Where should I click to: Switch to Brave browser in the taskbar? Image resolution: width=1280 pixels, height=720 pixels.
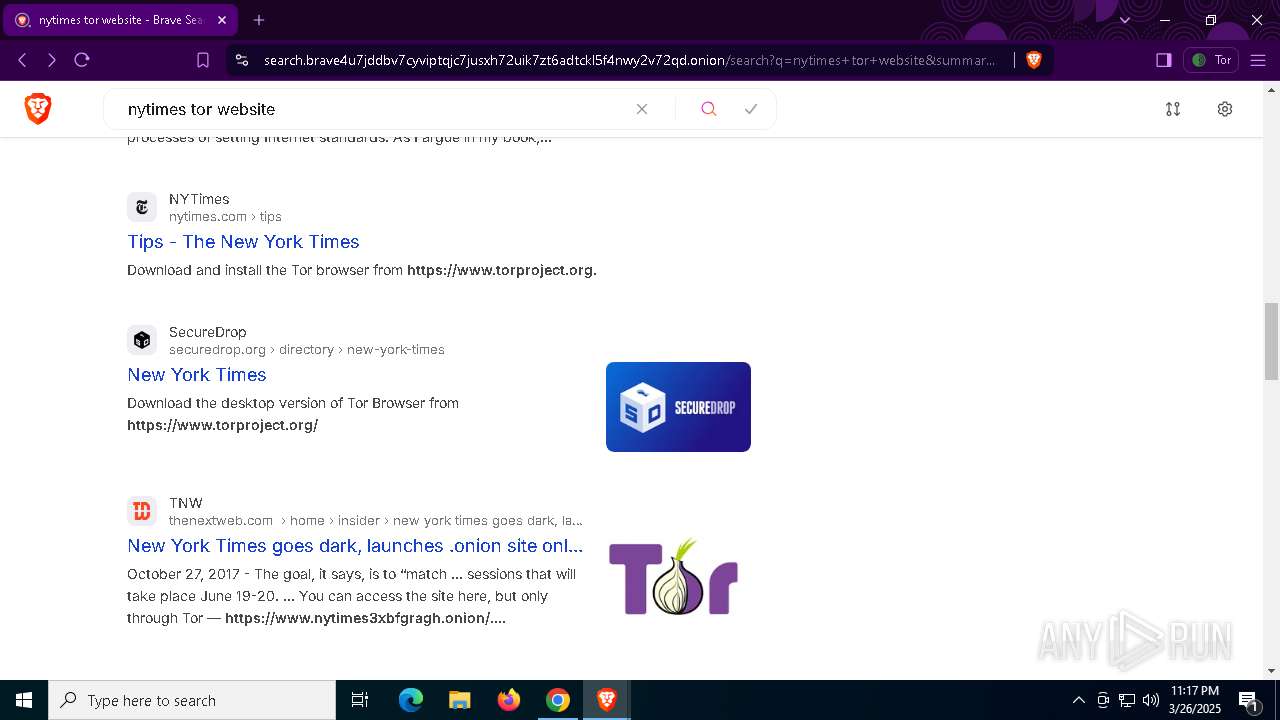(606, 700)
